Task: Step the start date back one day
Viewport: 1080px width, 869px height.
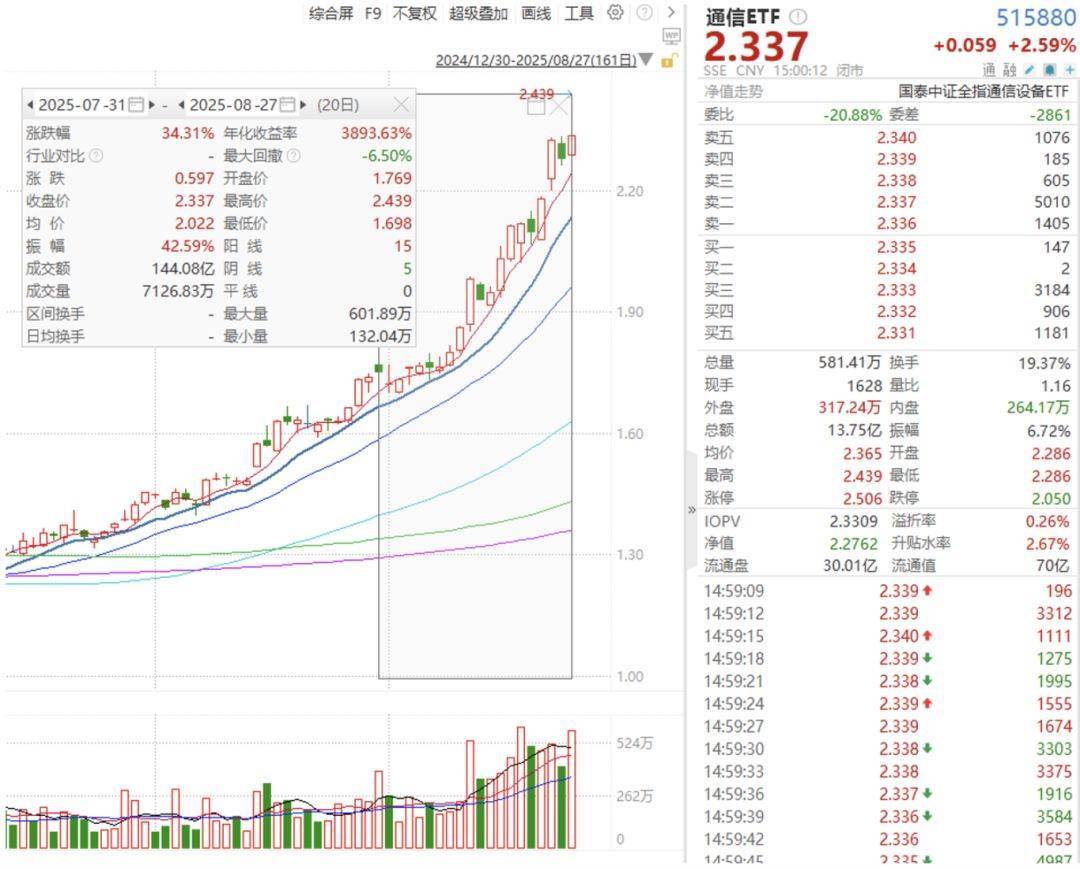Action: point(30,105)
